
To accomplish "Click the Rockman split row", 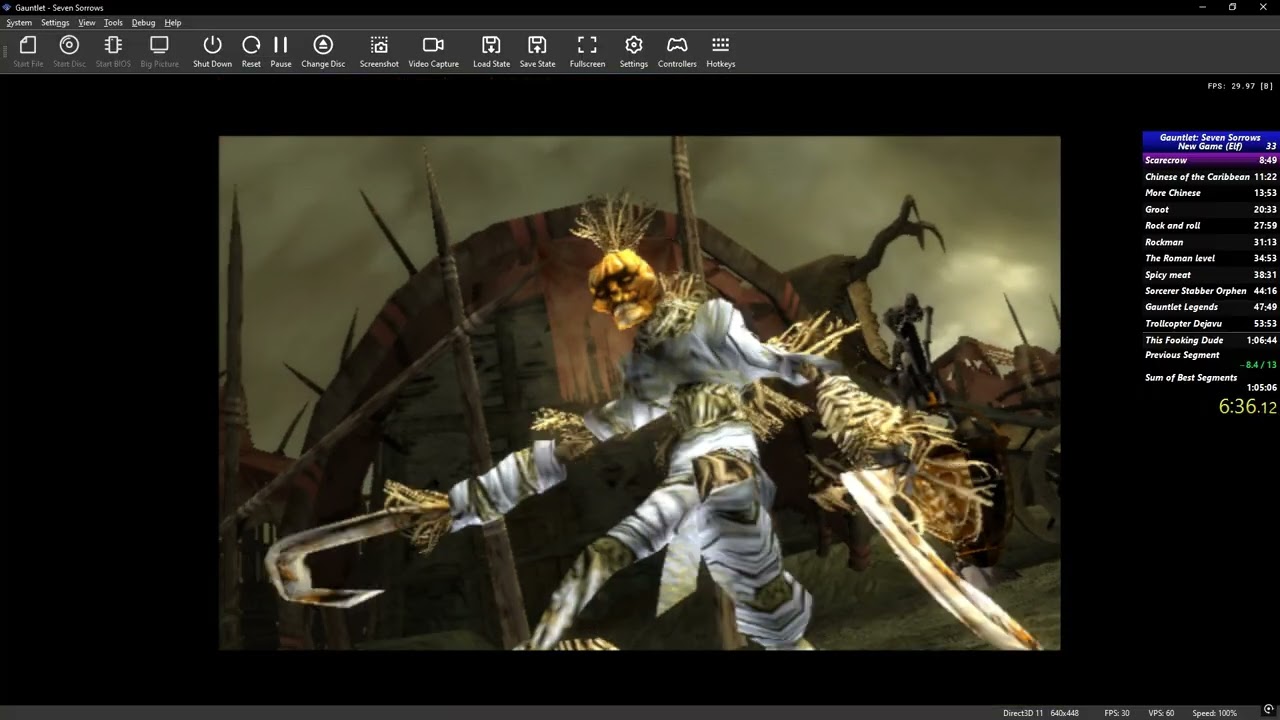I will [1210, 242].
